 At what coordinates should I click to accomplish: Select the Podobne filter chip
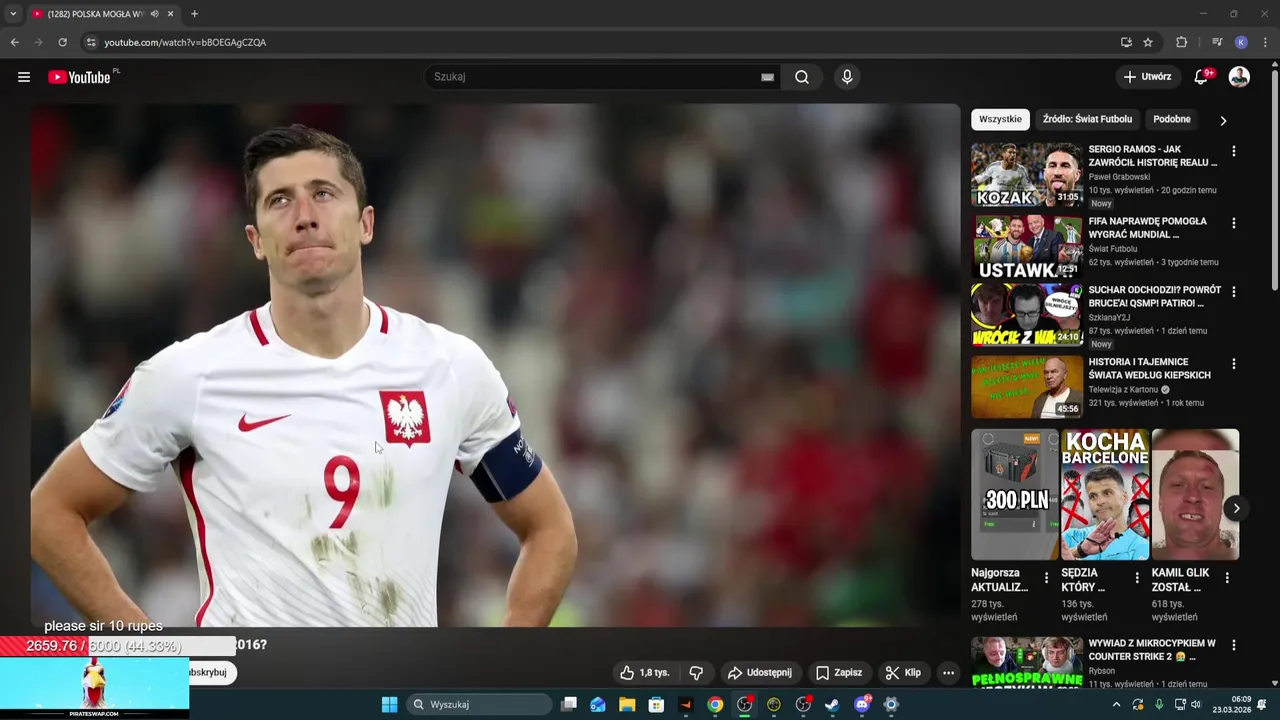[x=1172, y=119]
